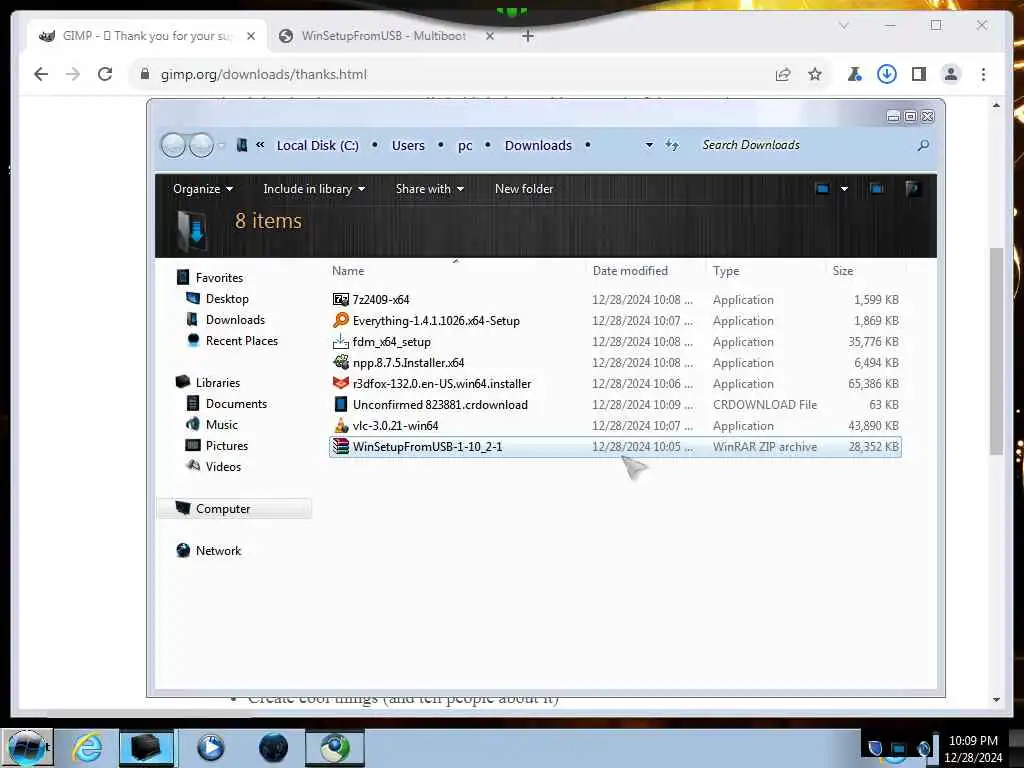Select Recent Places in navigation pane
This screenshot has width=1024, height=768.
242,340
